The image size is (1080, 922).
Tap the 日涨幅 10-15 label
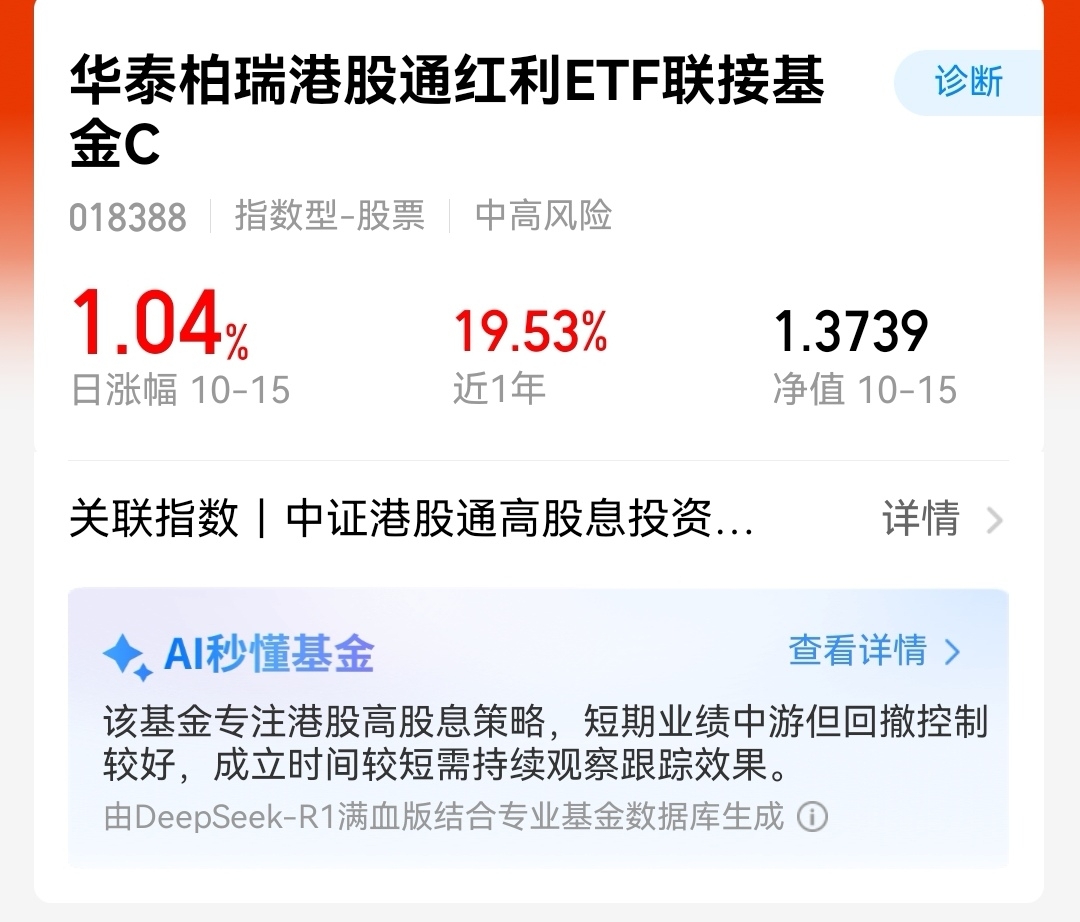(x=180, y=390)
